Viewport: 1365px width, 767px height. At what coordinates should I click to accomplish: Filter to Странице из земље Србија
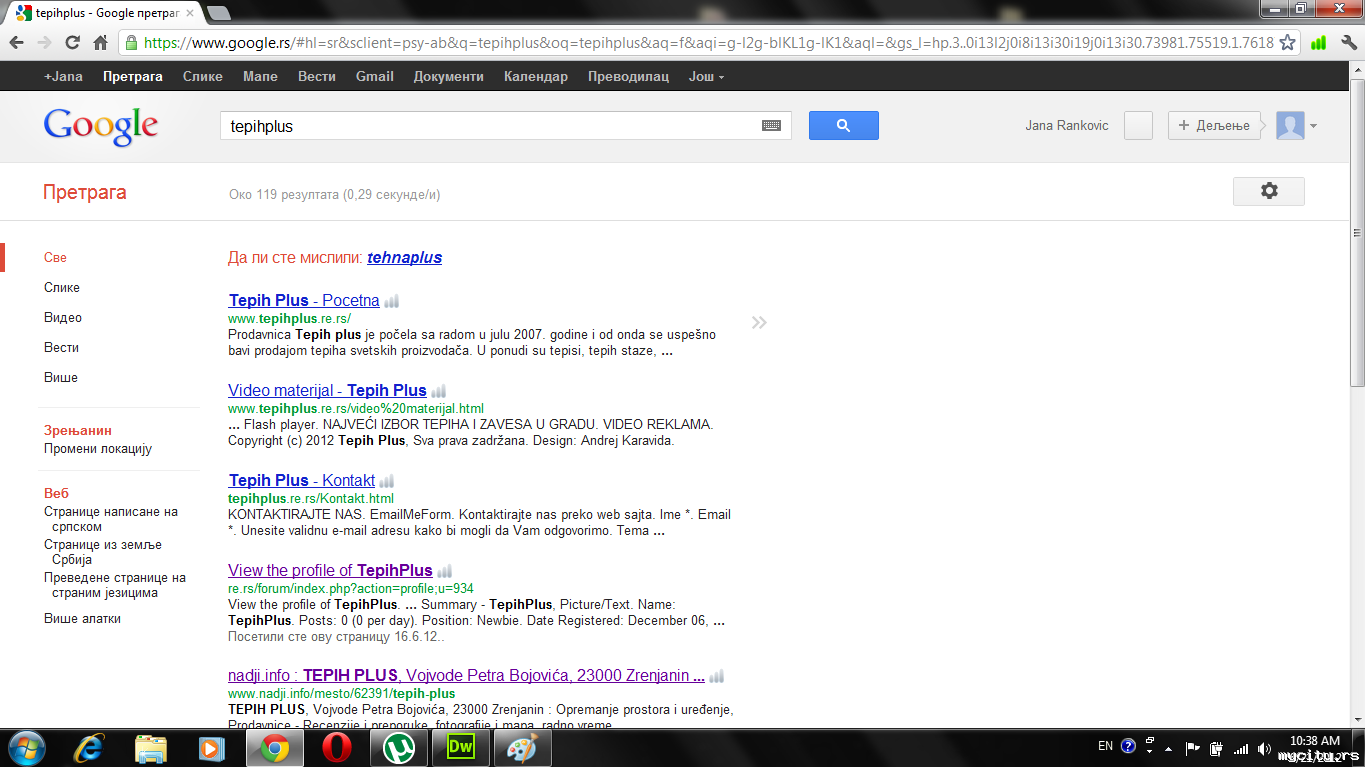103,552
